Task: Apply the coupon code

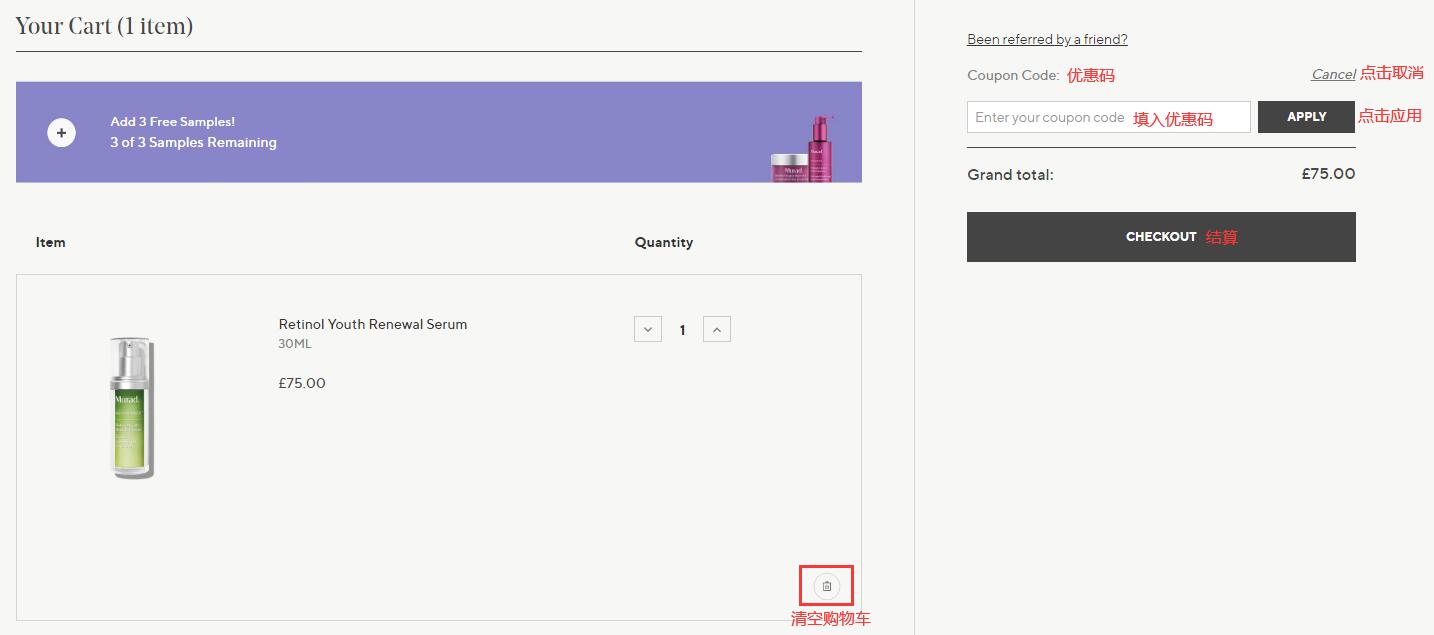Action: 1306,117
